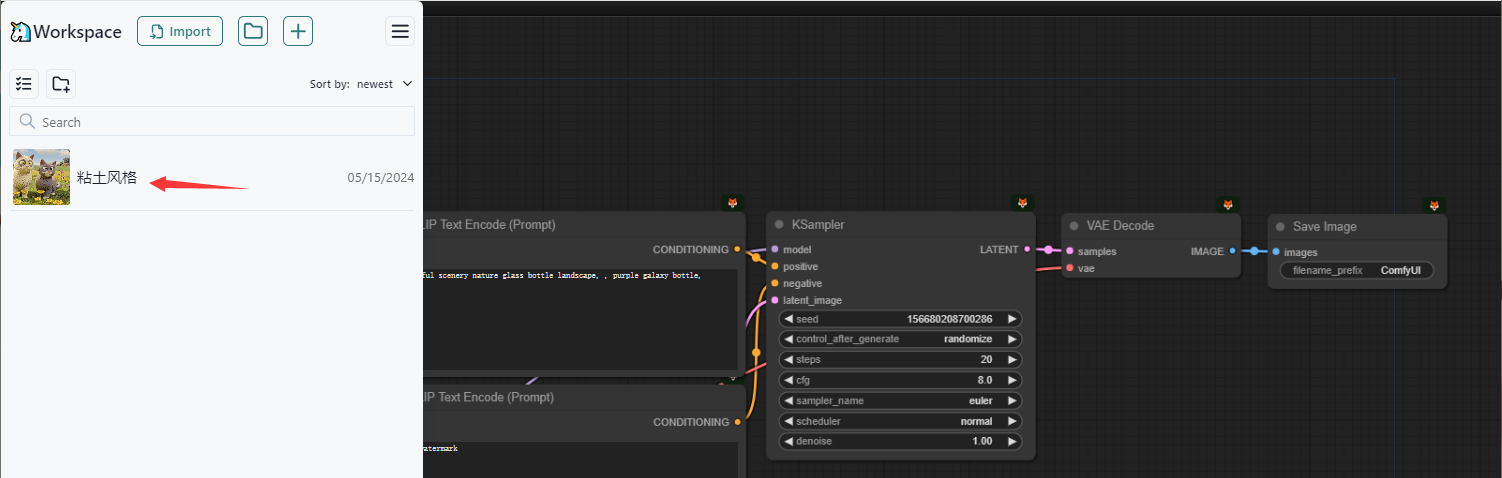Click the Import button
The width and height of the screenshot is (1502, 478).
tap(180, 31)
